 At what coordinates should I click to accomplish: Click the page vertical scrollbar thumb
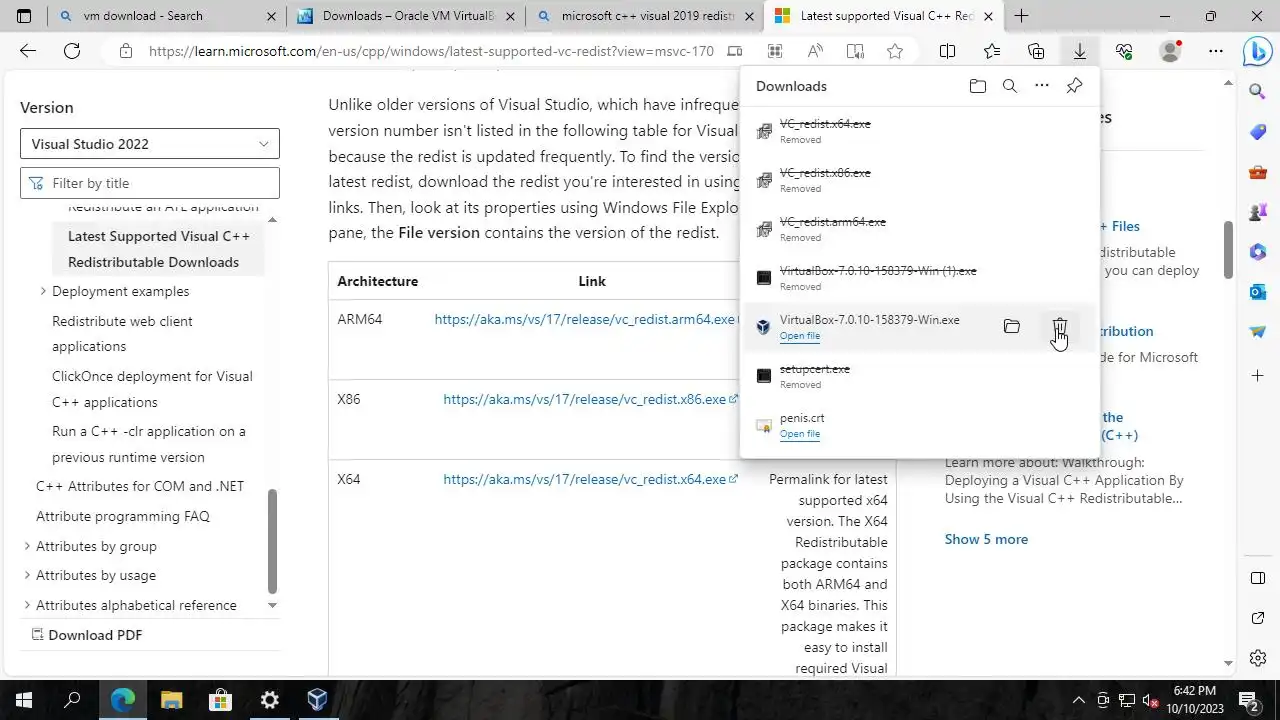[x=1229, y=250]
